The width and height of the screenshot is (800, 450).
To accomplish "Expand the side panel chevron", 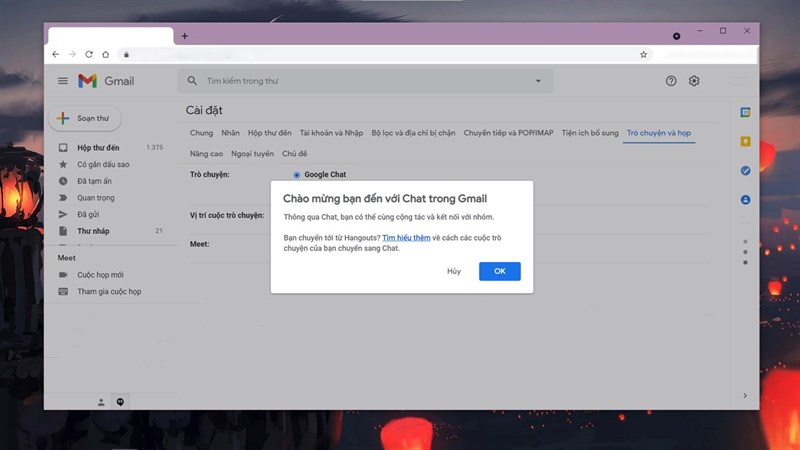I will pos(745,395).
